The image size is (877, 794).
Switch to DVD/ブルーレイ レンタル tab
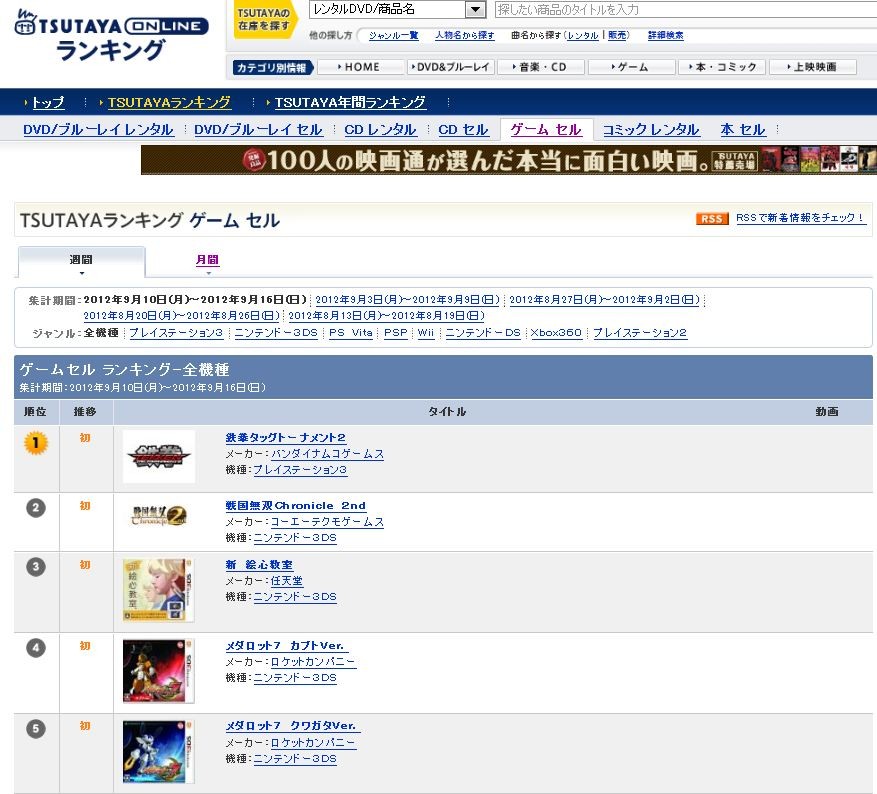click(98, 130)
